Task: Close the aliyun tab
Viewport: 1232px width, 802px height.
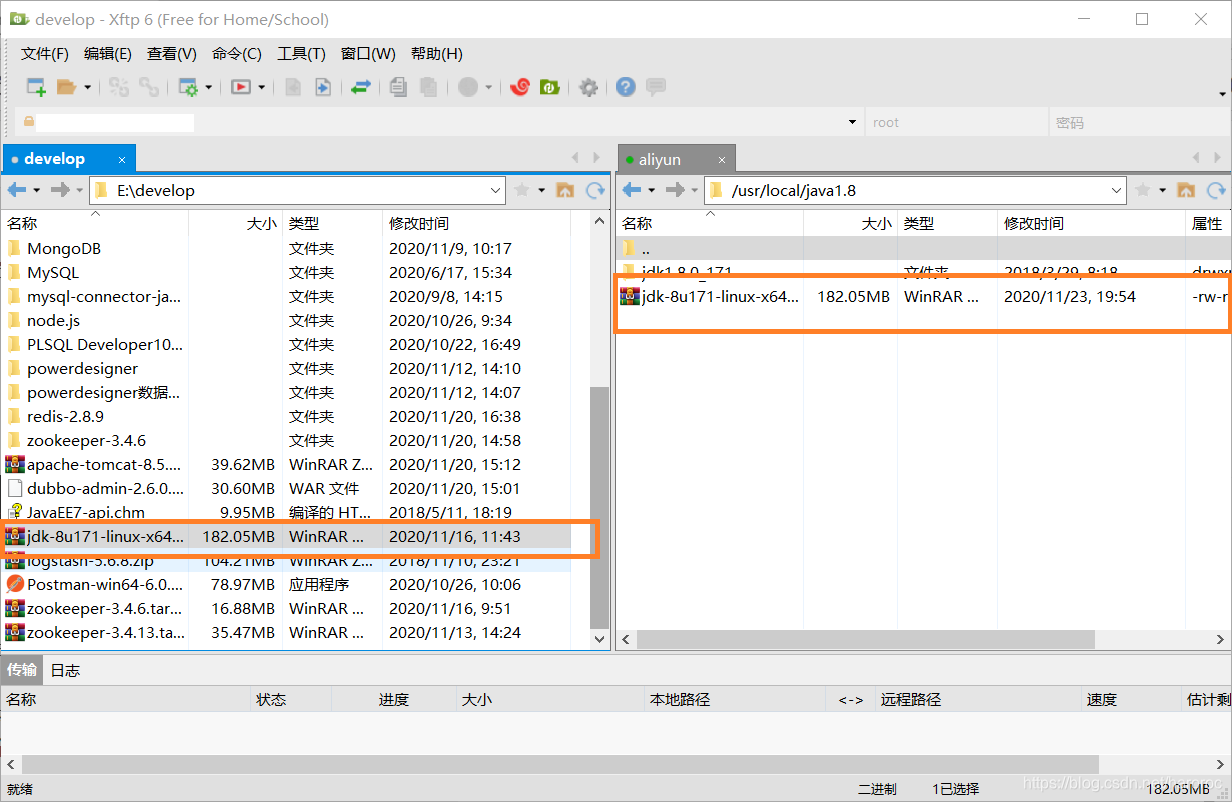Action: (722, 159)
